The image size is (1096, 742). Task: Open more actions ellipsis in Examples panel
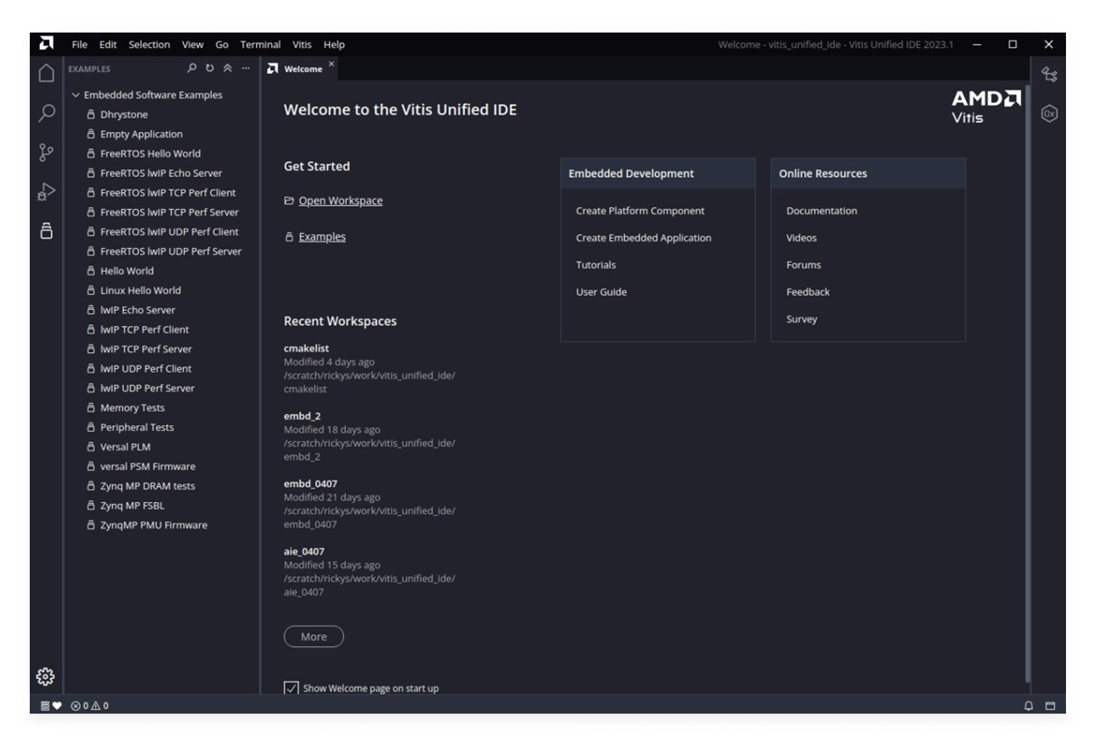pyautogui.click(x=245, y=68)
